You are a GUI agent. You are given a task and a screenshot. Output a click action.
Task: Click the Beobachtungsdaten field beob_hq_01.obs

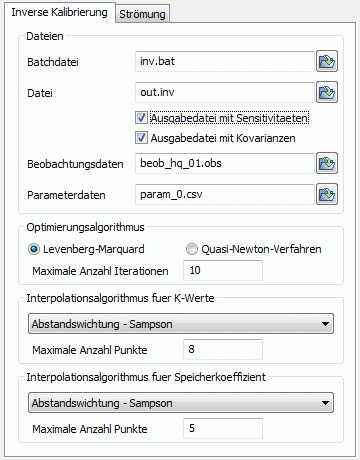point(225,163)
